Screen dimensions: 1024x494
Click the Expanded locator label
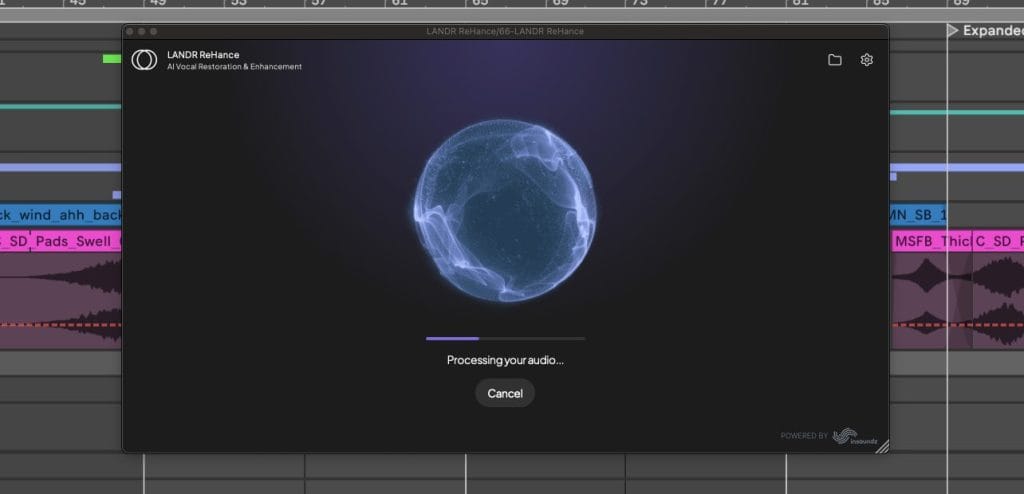992,31
